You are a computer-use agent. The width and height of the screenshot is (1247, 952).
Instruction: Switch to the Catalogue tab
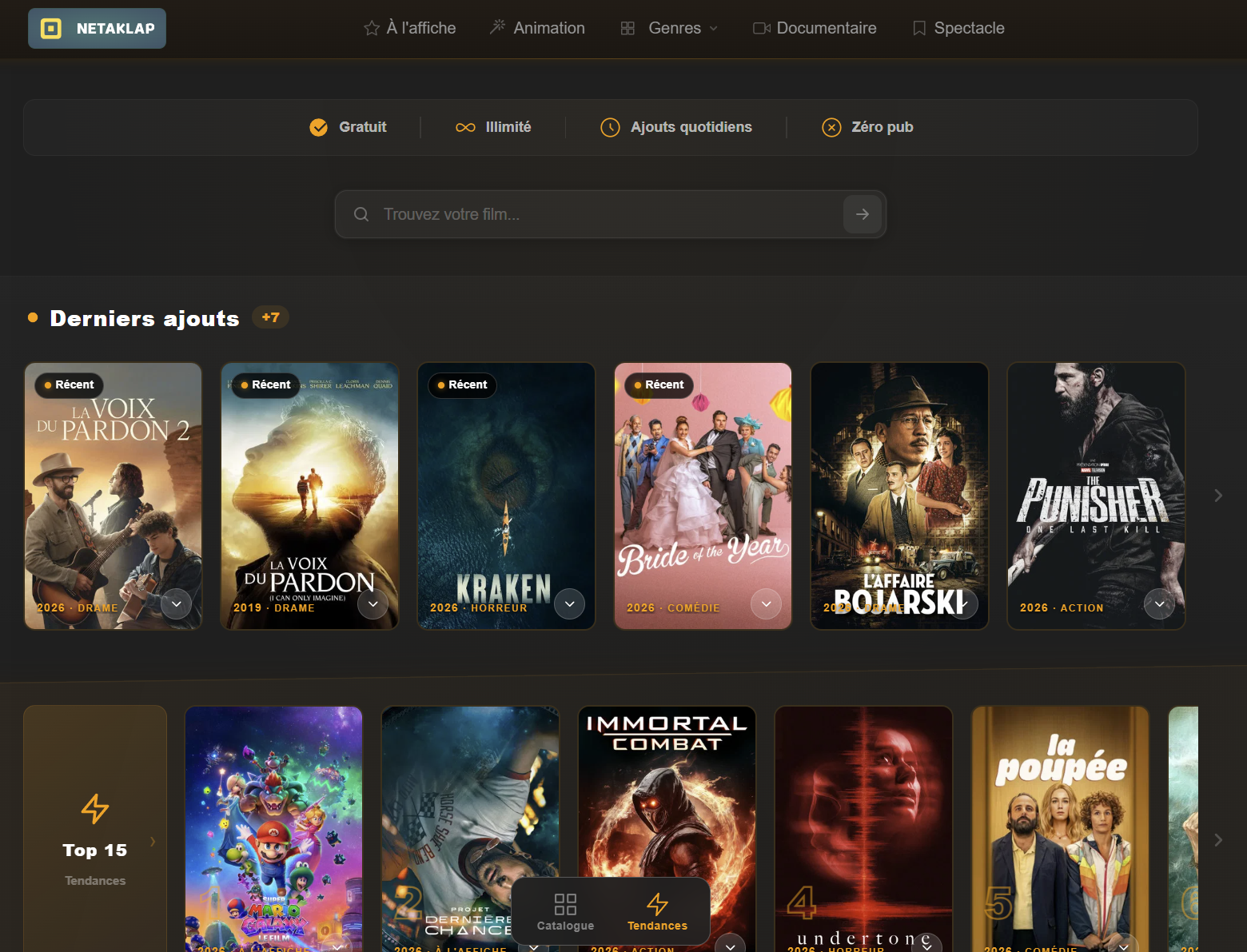point(565,912)
